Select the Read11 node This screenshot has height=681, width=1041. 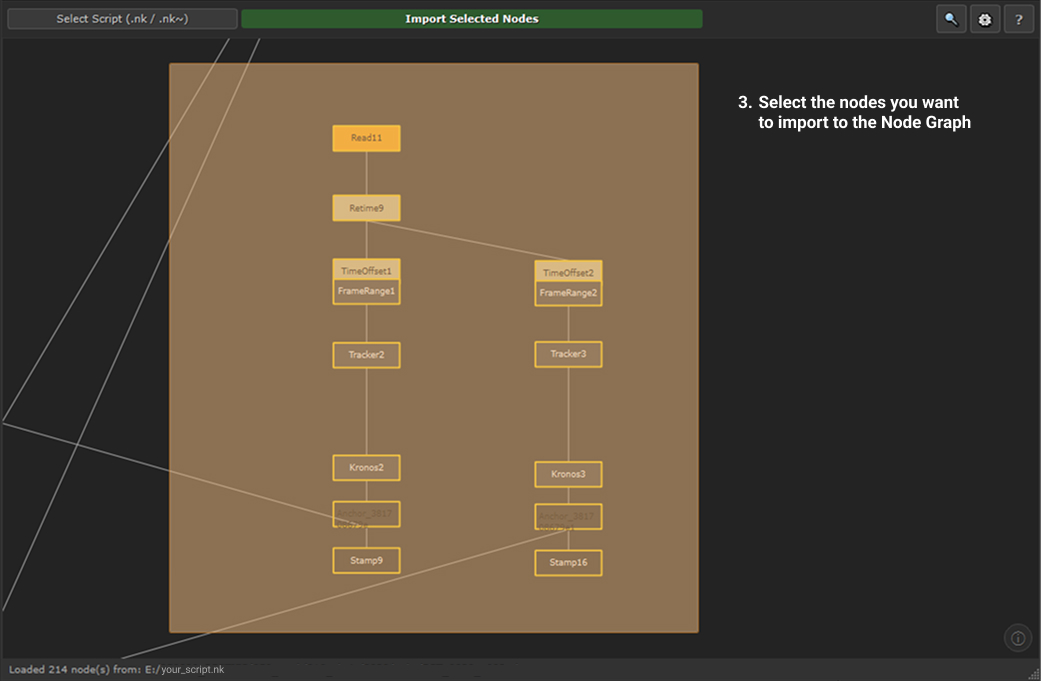[366, 138]
